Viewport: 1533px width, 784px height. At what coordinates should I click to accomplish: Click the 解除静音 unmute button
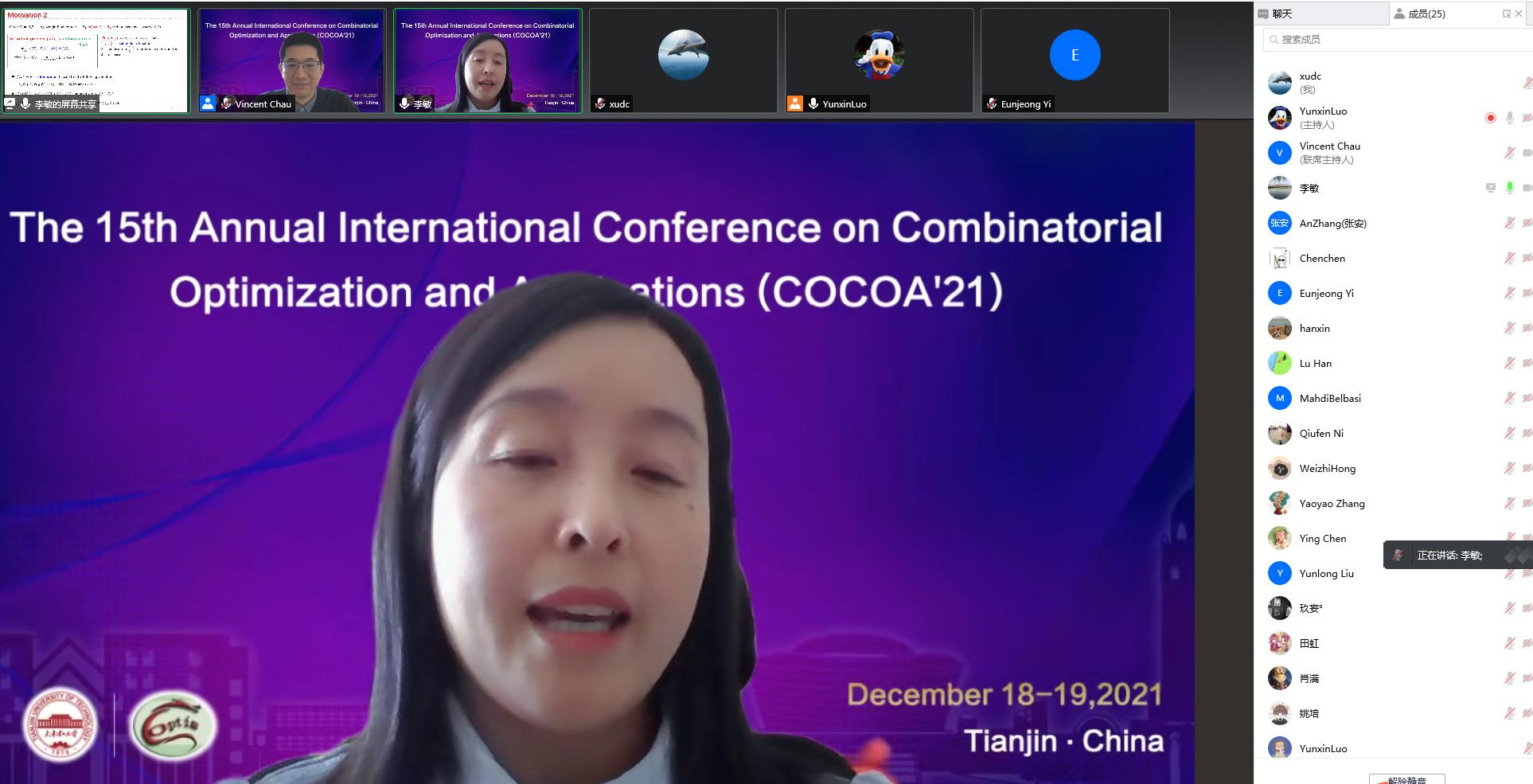1406,779
